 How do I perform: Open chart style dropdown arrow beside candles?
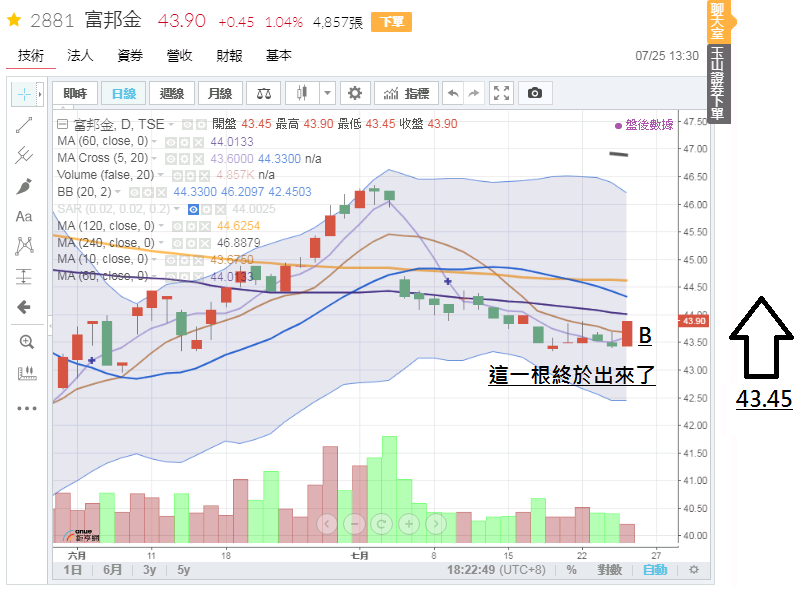(327, 93)
